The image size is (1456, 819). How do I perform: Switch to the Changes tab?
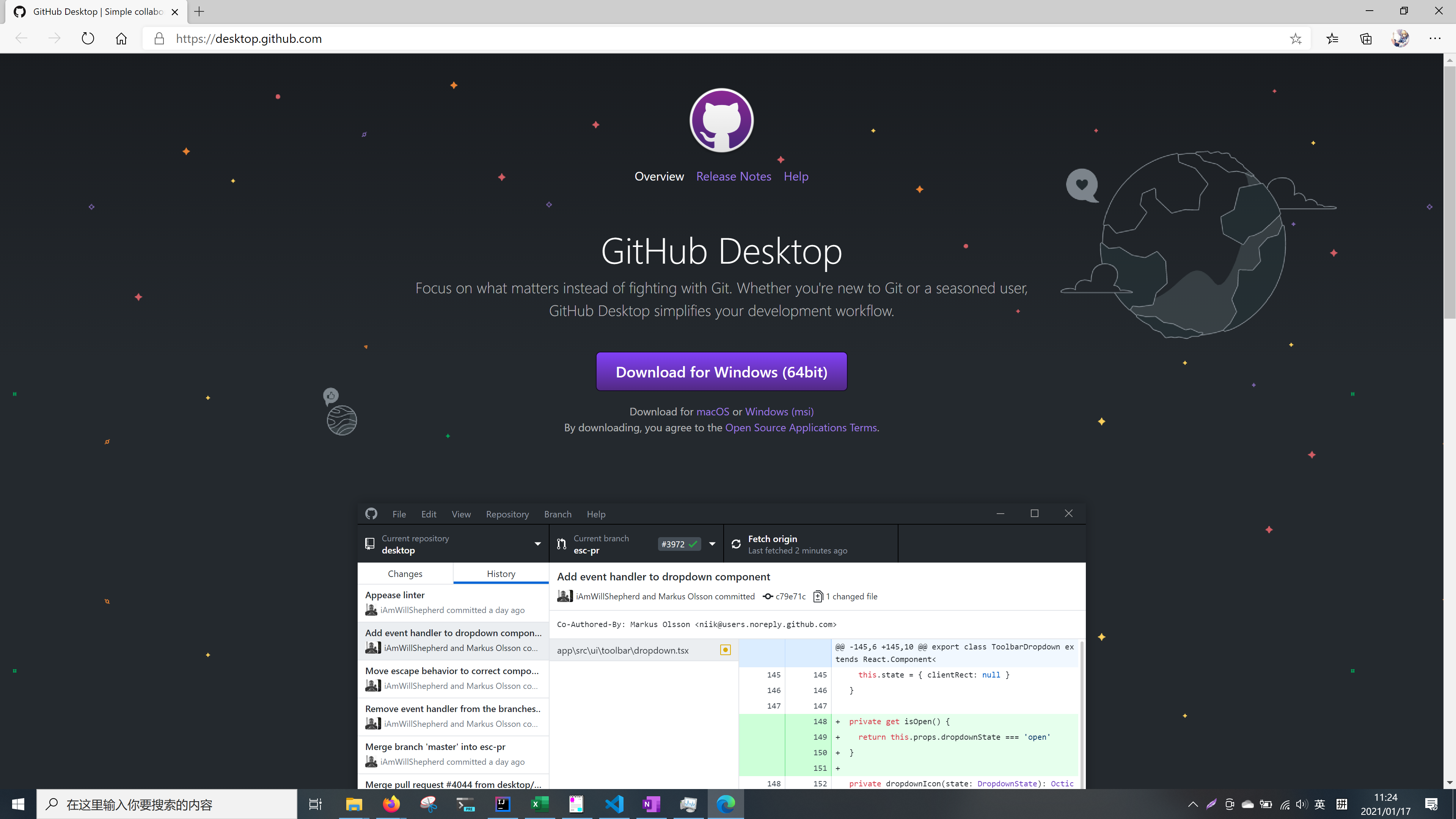pyautogui.click(x=405, y=574)
